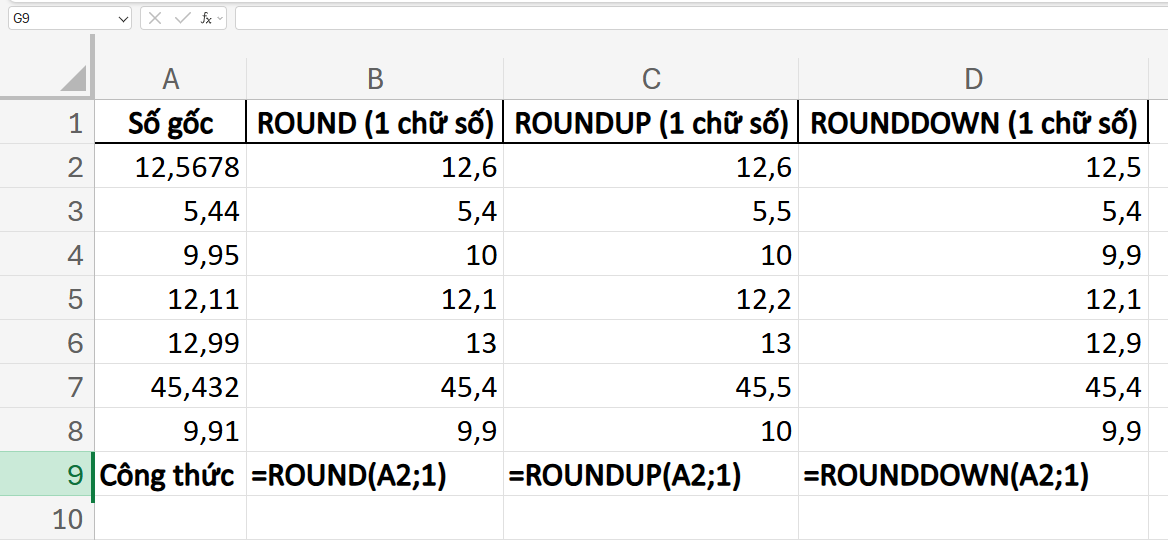Select column A header

click(171, 80)
